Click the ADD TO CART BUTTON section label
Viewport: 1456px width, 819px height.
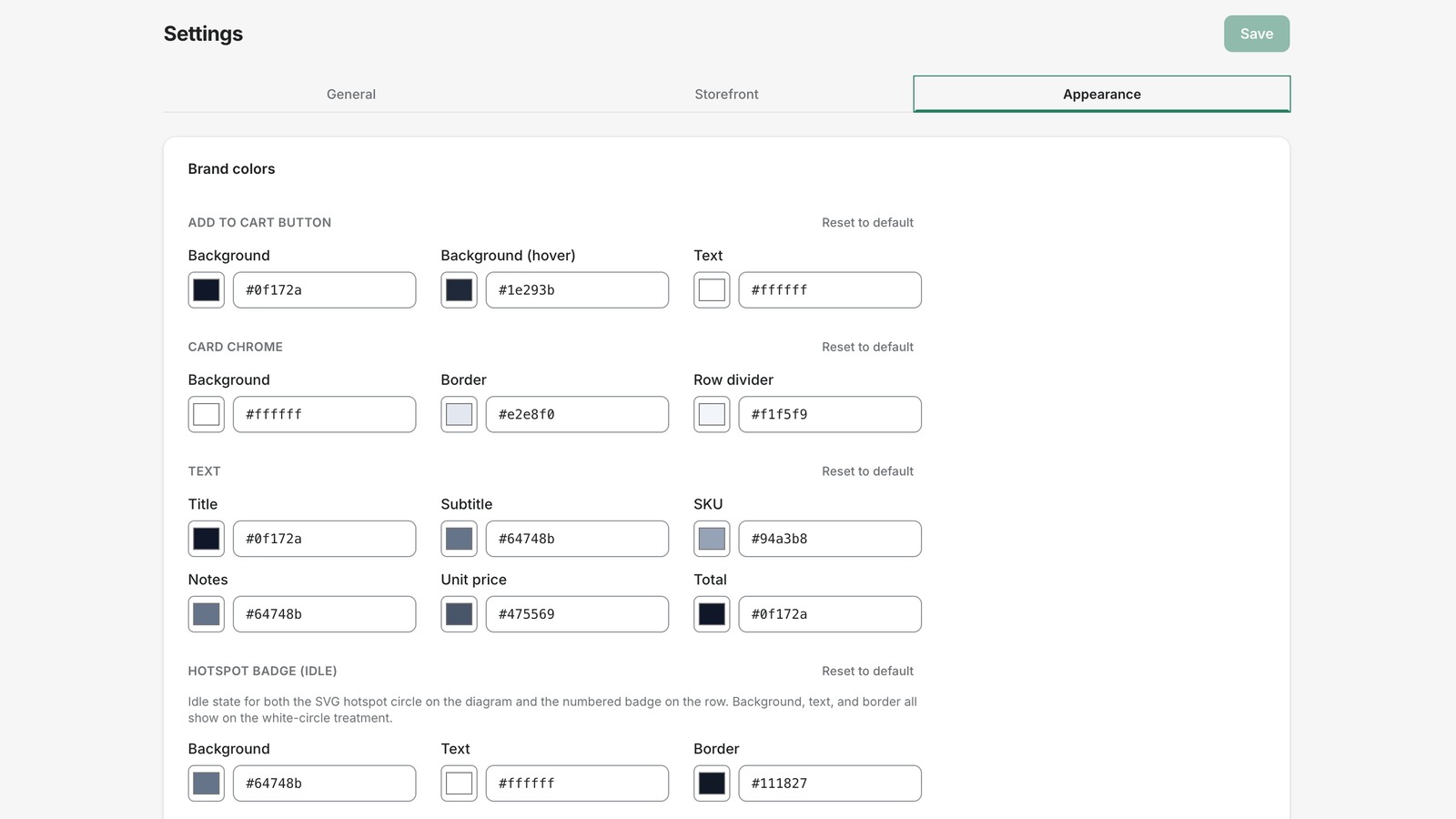point(259,222)
